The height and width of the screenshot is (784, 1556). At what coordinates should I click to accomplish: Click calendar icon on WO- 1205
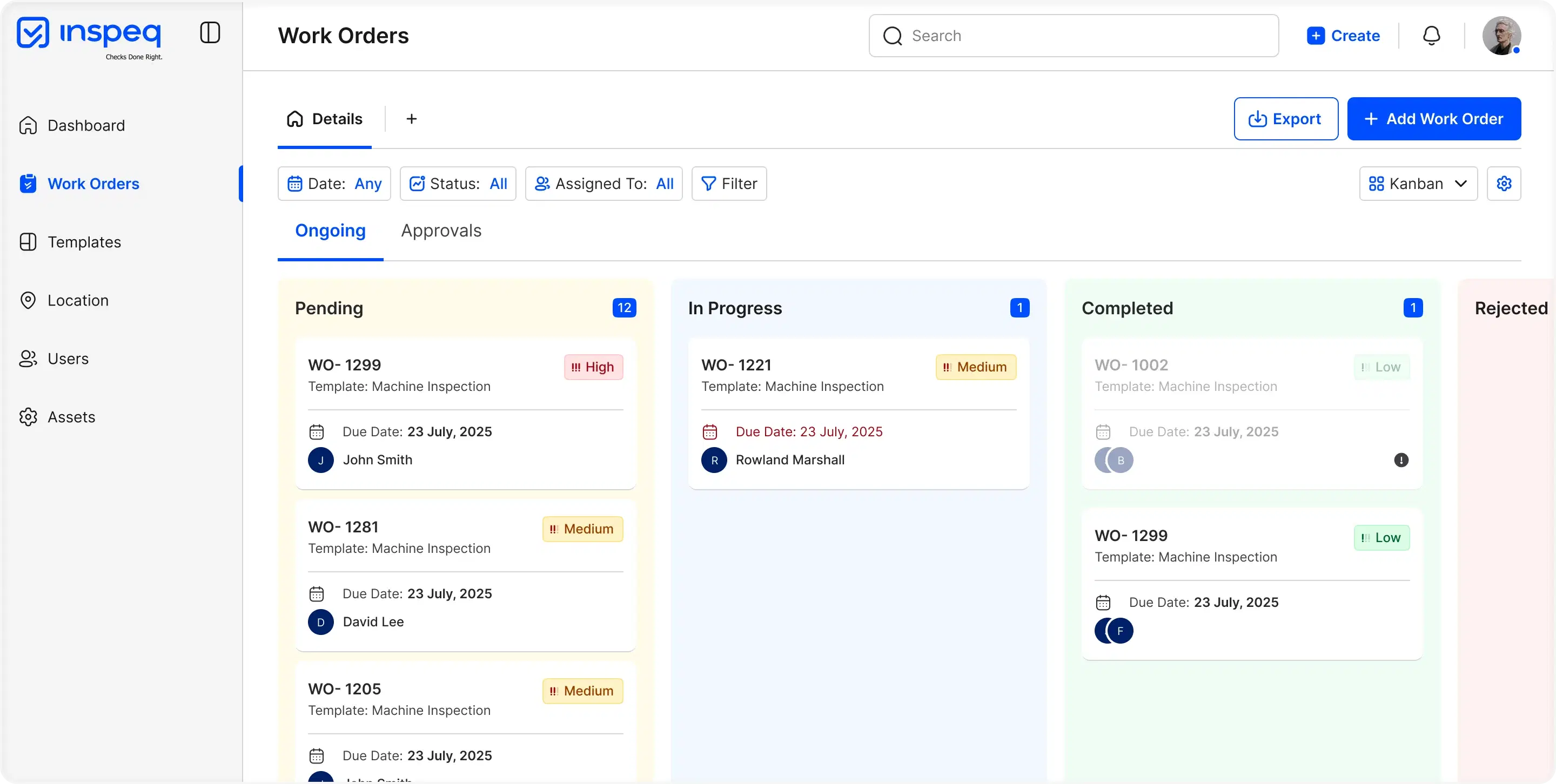coord(317,756)
